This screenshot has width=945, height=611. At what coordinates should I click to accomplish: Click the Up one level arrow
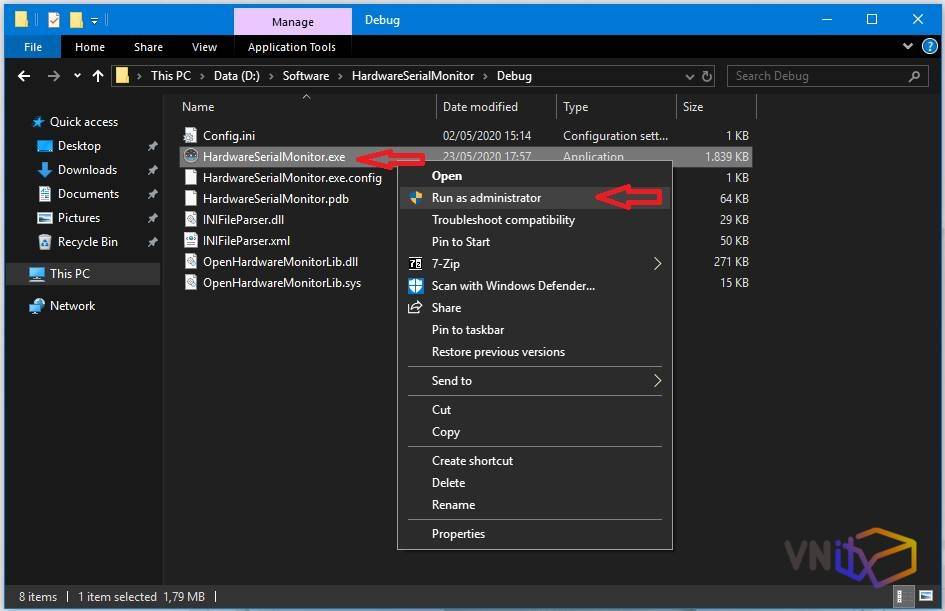(x=97, y=76)
